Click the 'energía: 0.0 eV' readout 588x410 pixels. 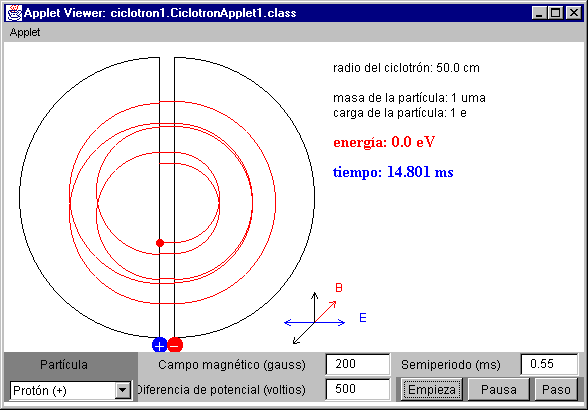click(x=384, y=142)
